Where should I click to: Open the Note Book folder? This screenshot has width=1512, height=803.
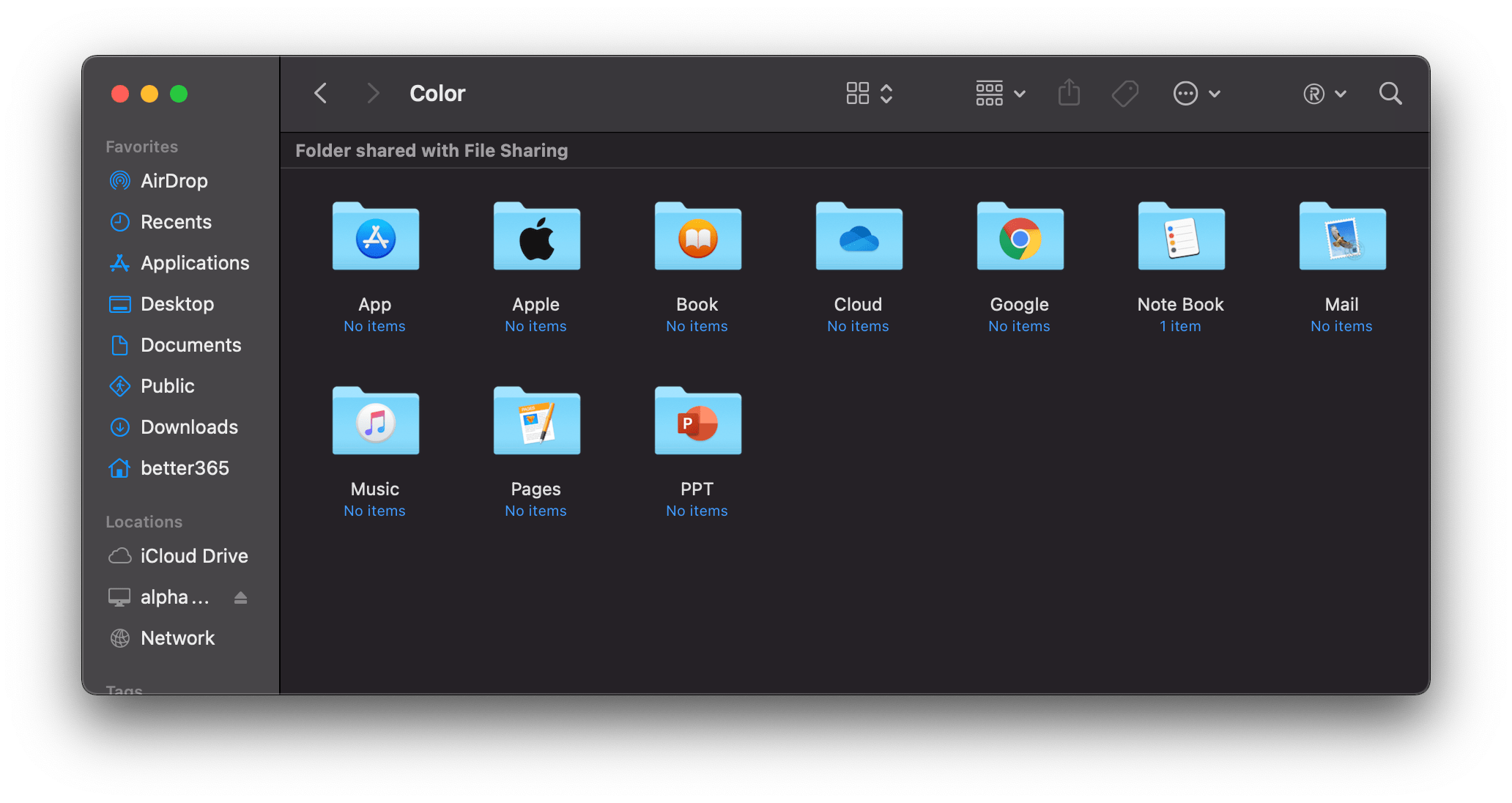click(1181, 236)
